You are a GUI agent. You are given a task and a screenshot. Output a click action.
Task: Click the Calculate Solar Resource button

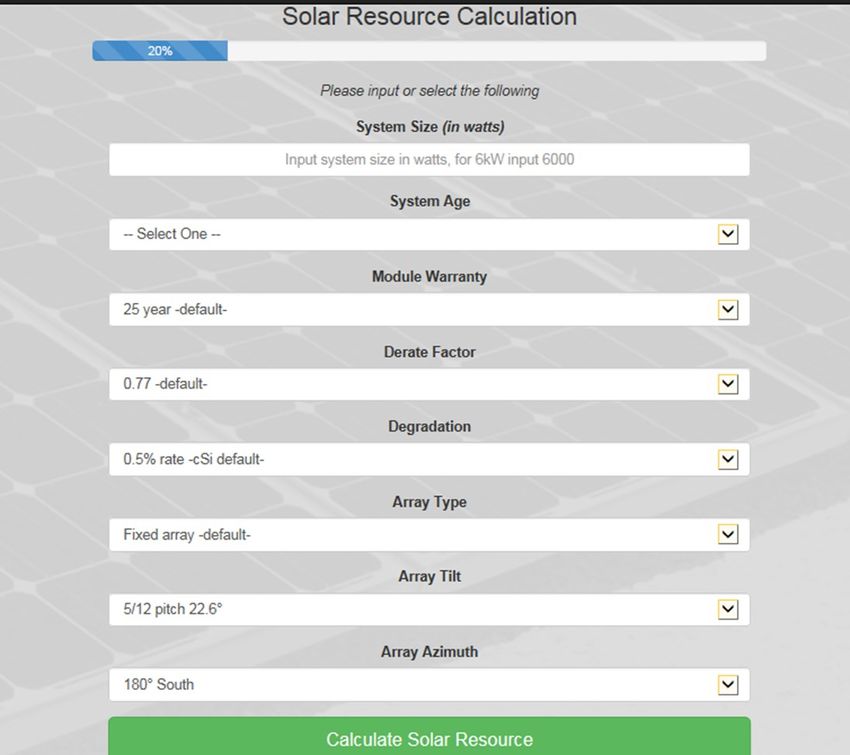(x=429, y=736)
